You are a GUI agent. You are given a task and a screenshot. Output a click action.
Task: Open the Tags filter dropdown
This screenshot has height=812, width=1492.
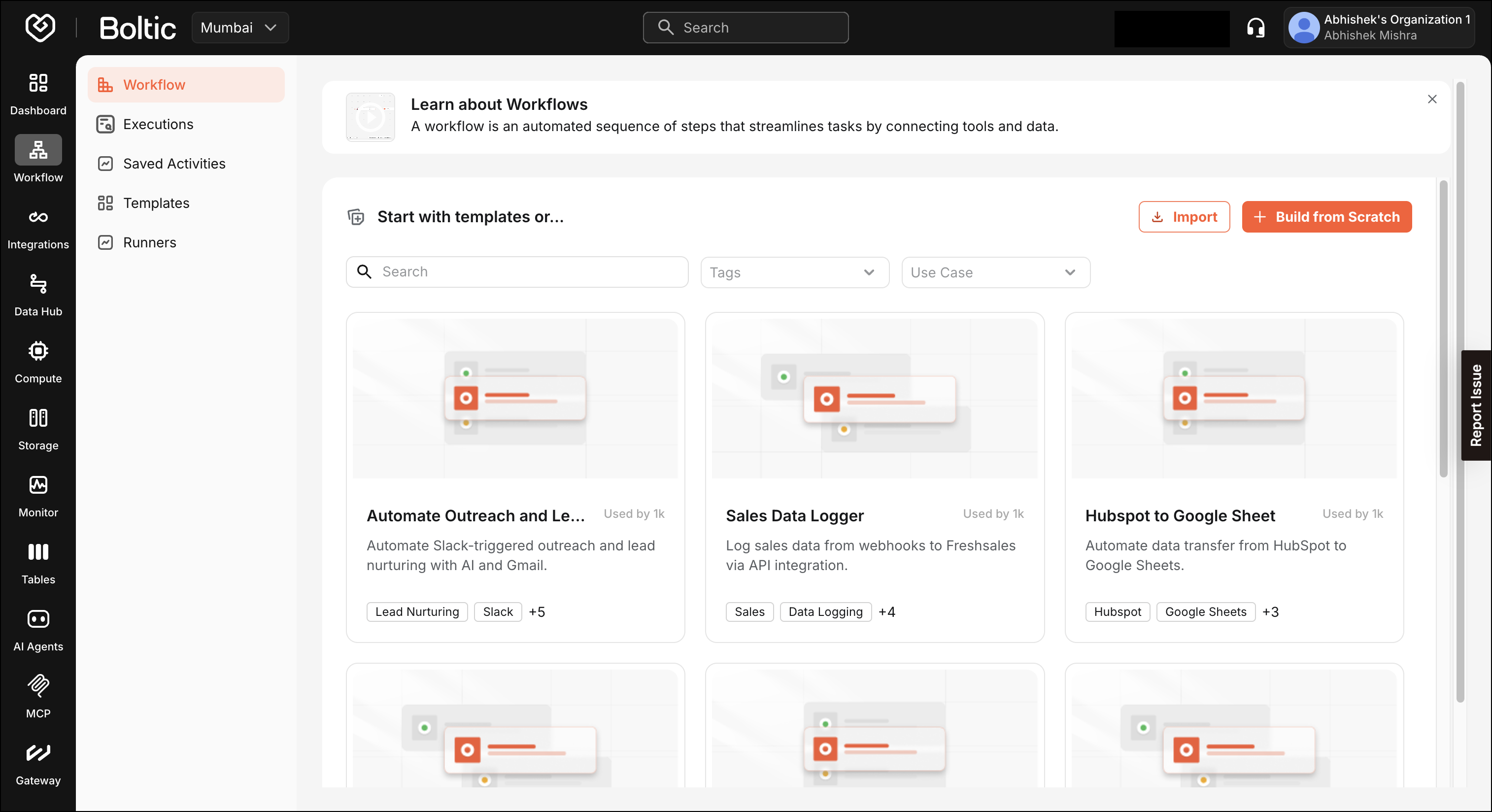tap(794, 273)
